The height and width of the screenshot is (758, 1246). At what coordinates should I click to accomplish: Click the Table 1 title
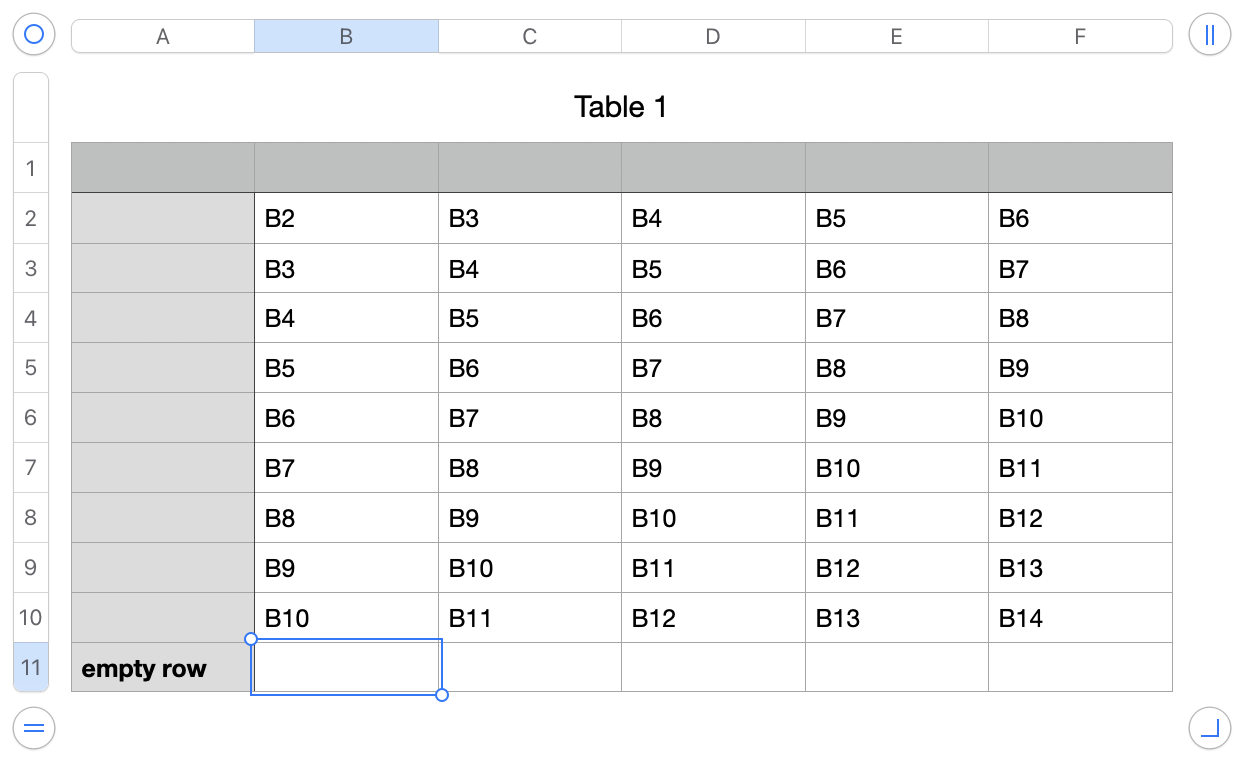[x=620, y=107]
